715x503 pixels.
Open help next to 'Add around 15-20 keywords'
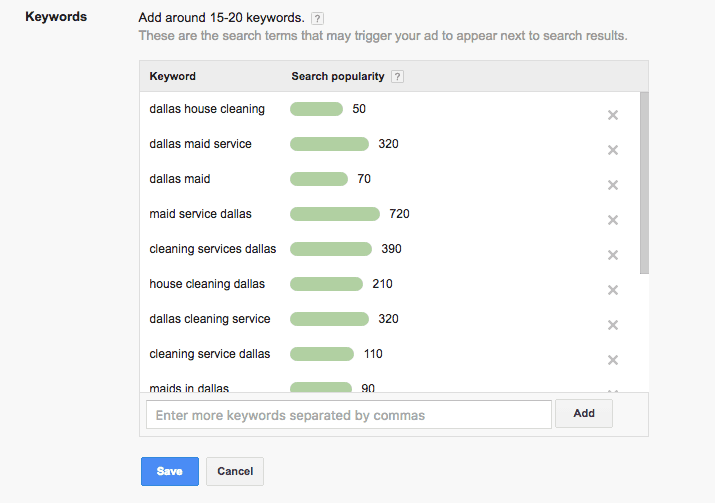[317, 19]
